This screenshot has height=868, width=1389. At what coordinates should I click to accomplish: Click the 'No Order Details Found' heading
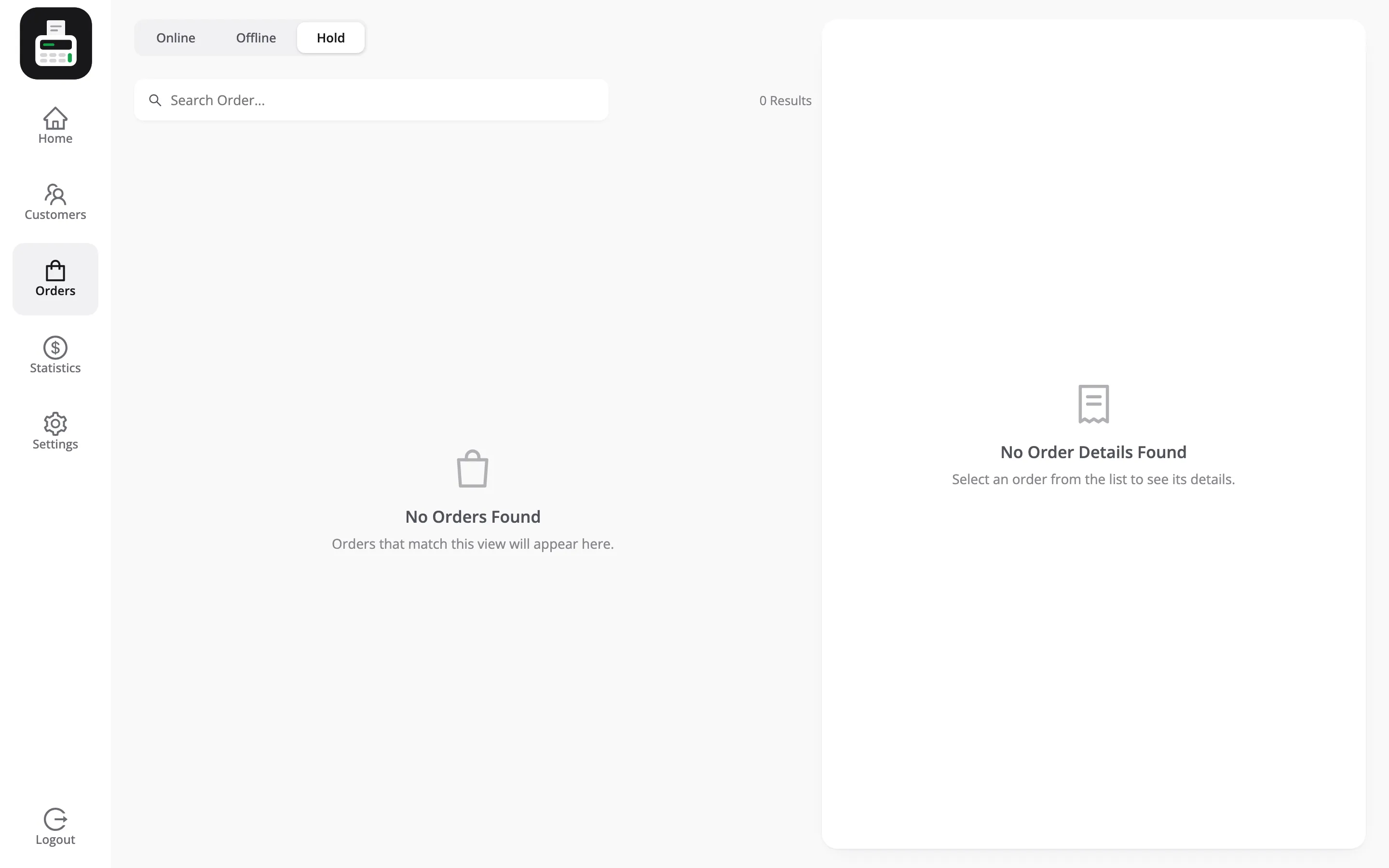click(x=1093, y=452)
